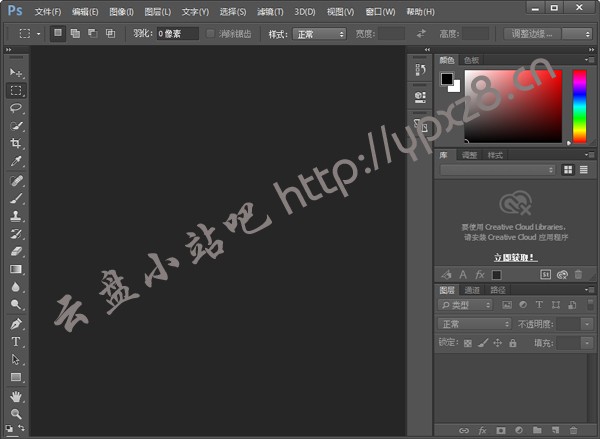Open the fill 填充 dropdown arrow
Viewport: 600px width, 439px height.
click(587, 343)
